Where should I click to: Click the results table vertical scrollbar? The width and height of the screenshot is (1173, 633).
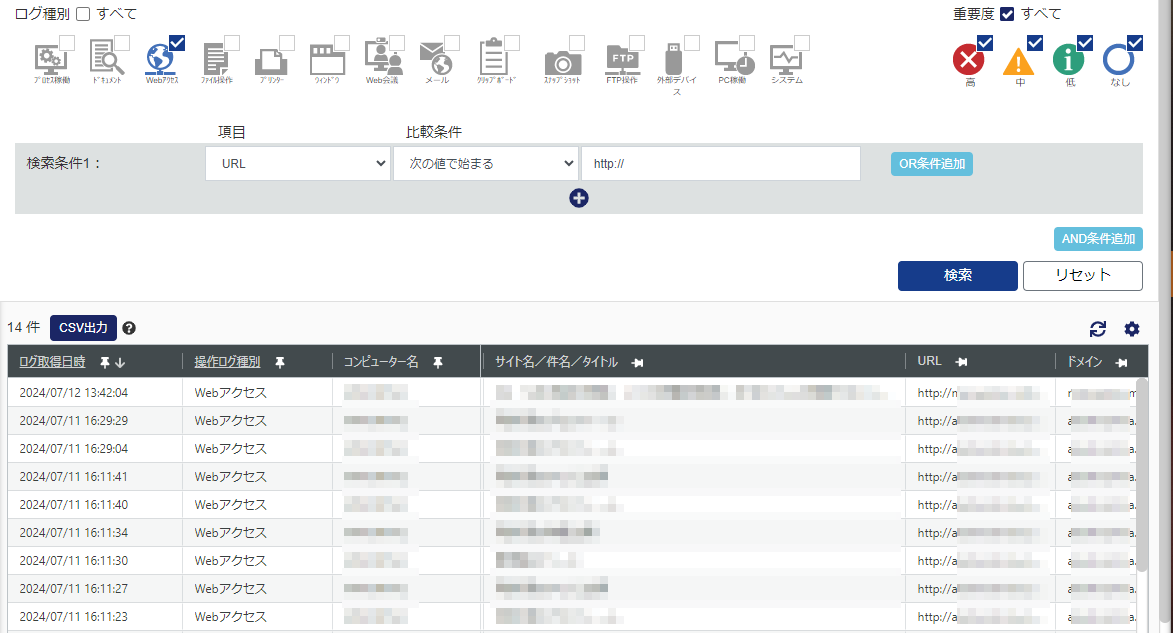(1142, 475)
